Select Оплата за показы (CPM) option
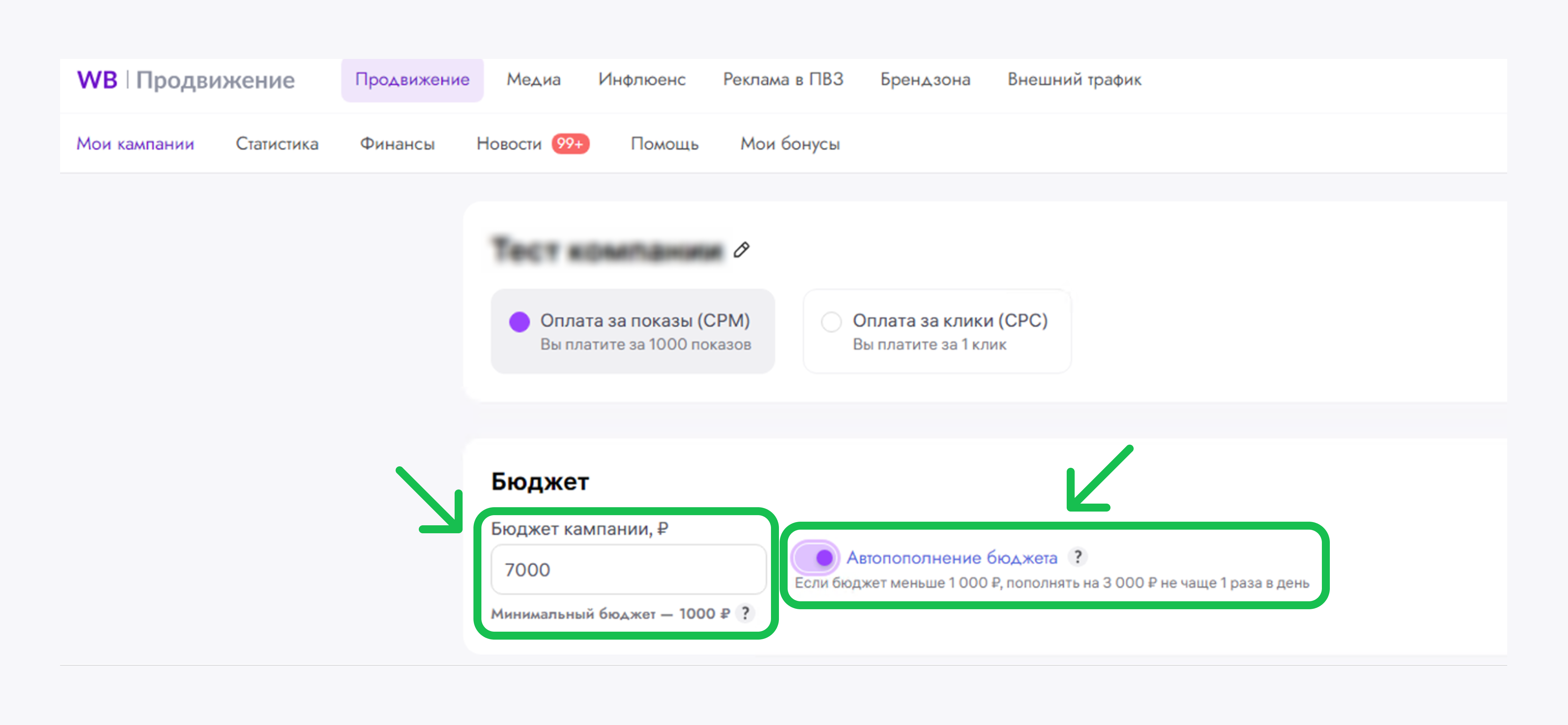Image resolution: width=1568 pixels, height=725 pixels. (x=519, y=322)
